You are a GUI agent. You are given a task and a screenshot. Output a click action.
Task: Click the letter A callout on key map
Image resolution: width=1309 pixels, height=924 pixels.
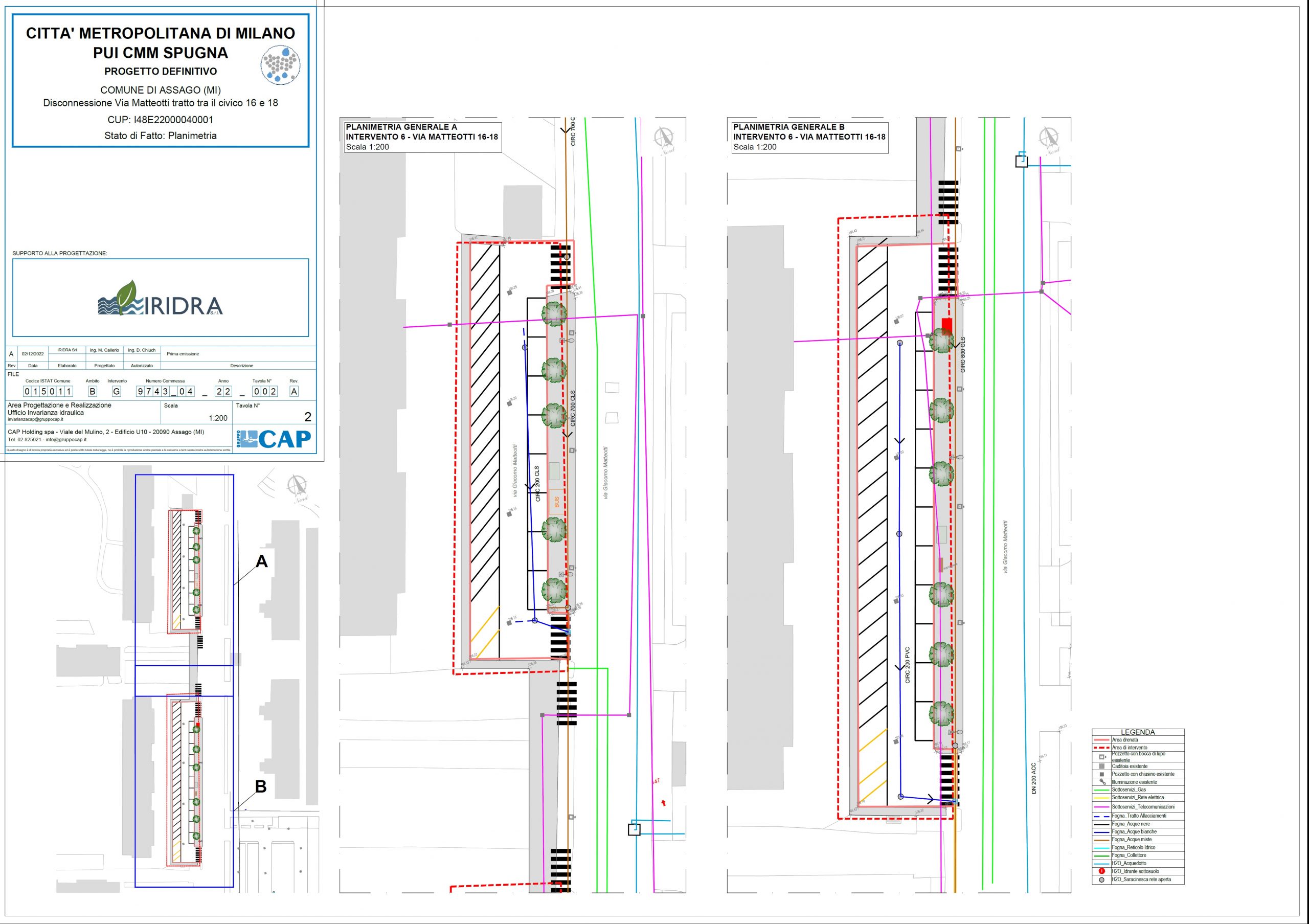[261, 561]
